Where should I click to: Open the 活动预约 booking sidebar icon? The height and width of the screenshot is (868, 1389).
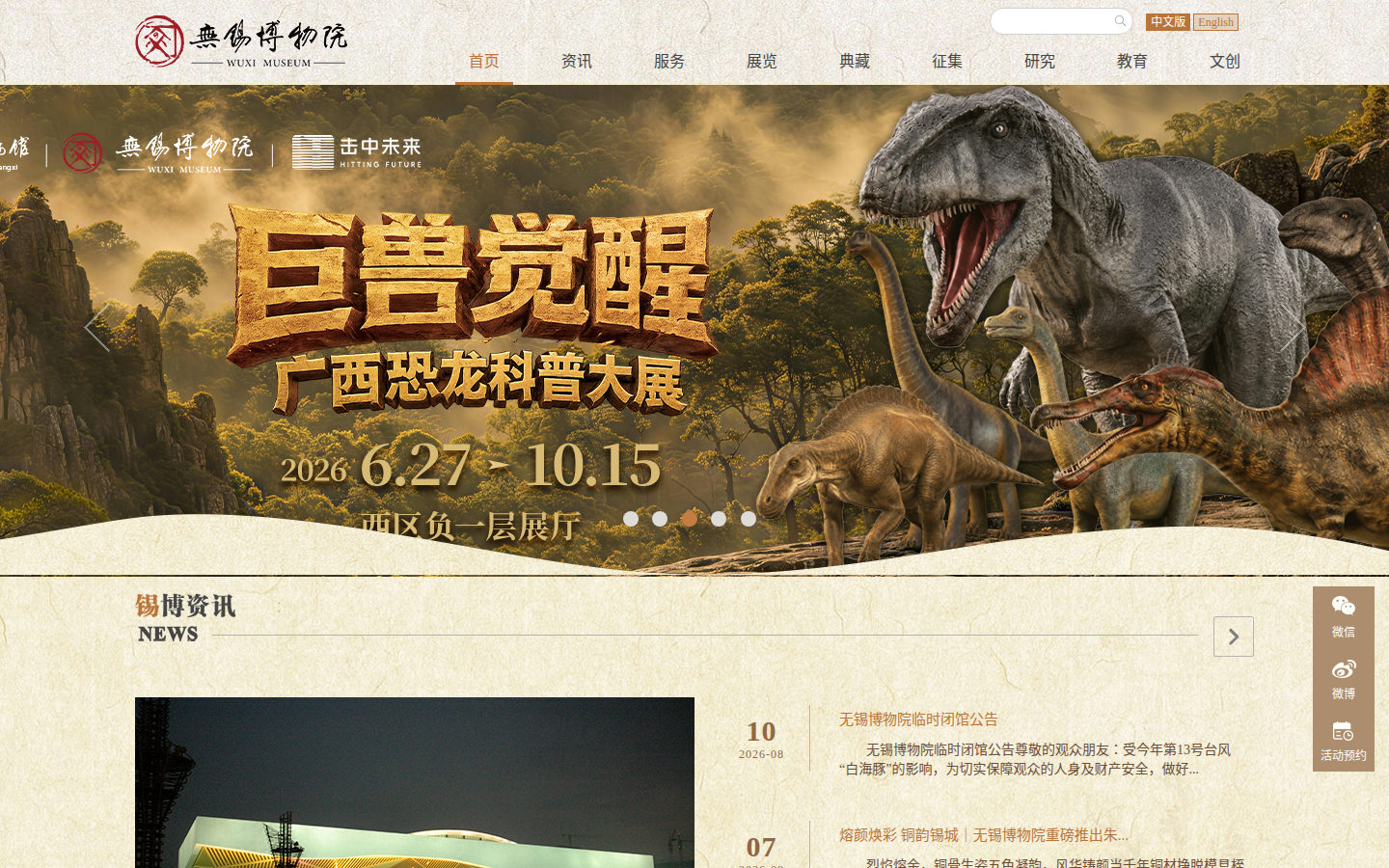coord(1344,741)
